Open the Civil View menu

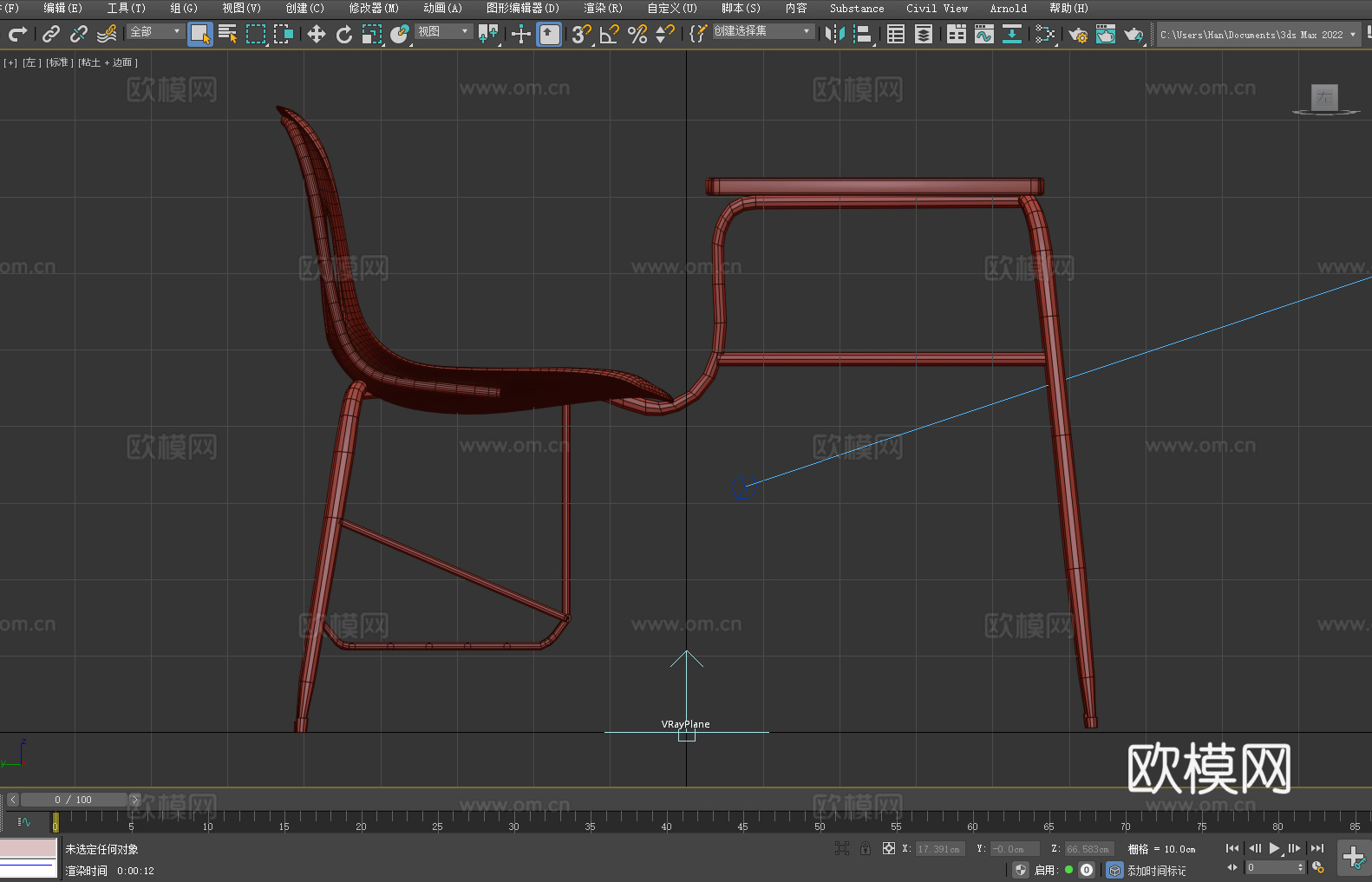click(x=938, y=8)
